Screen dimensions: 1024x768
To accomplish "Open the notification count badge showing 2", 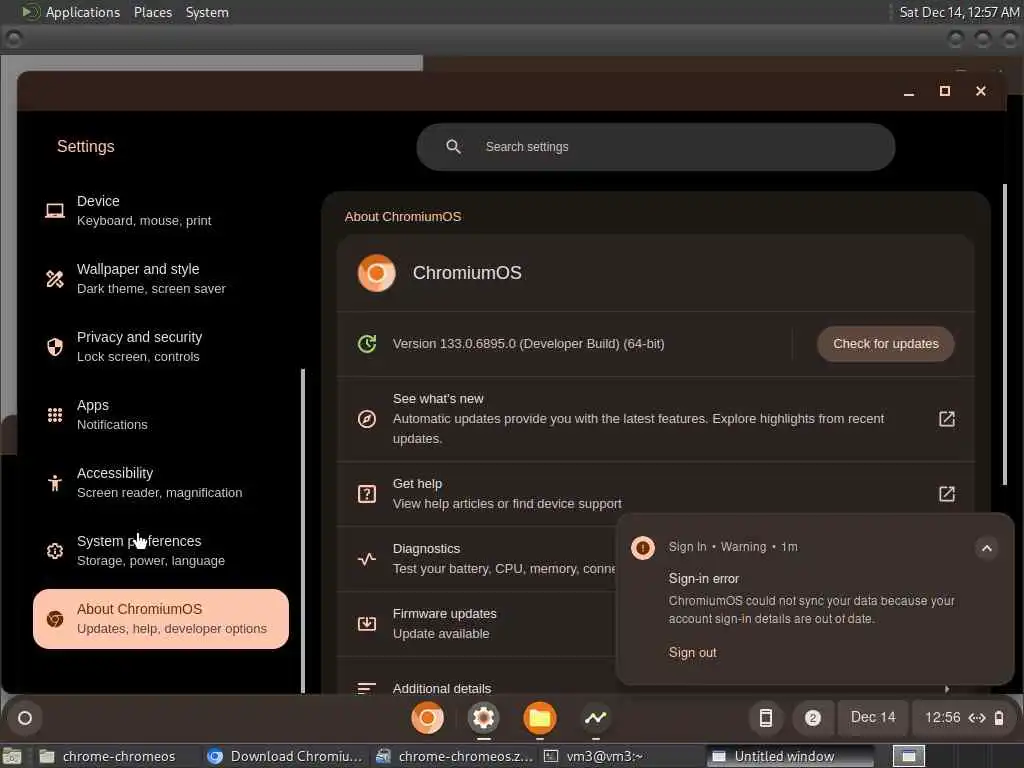I will pyautogui.click(x=812, y=718).
